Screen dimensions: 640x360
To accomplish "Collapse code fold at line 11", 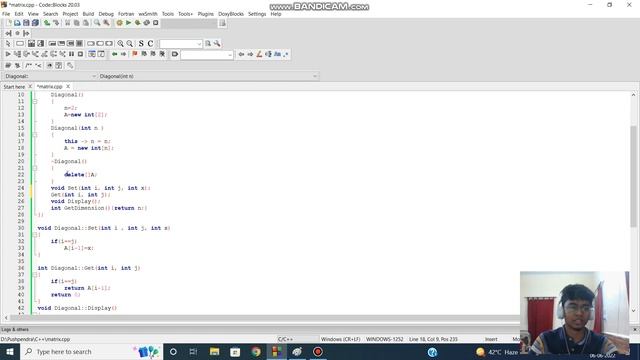I will [x=35, y=101].
